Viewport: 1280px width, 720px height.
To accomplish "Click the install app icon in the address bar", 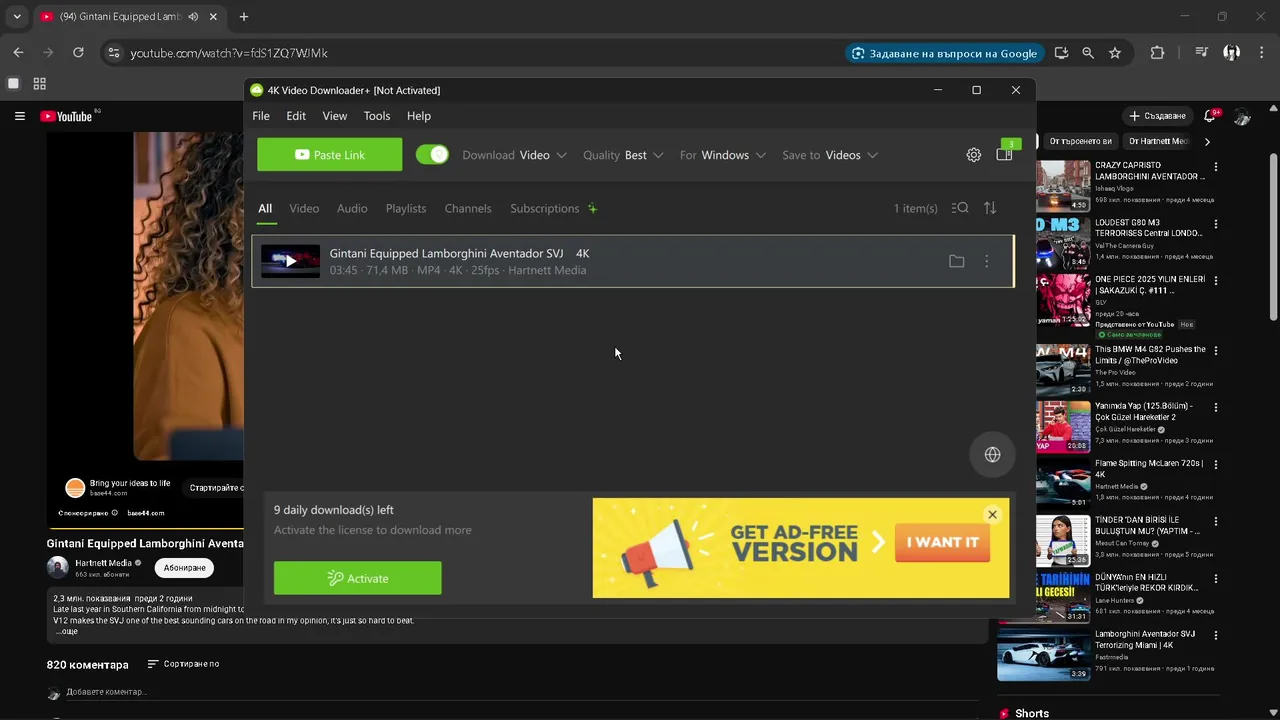I will (1061, 53).
